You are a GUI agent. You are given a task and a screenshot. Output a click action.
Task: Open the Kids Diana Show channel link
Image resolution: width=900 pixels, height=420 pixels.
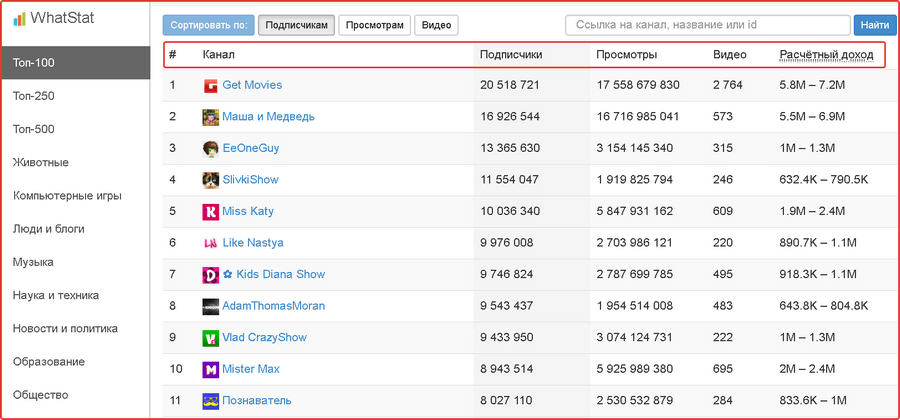274,274
